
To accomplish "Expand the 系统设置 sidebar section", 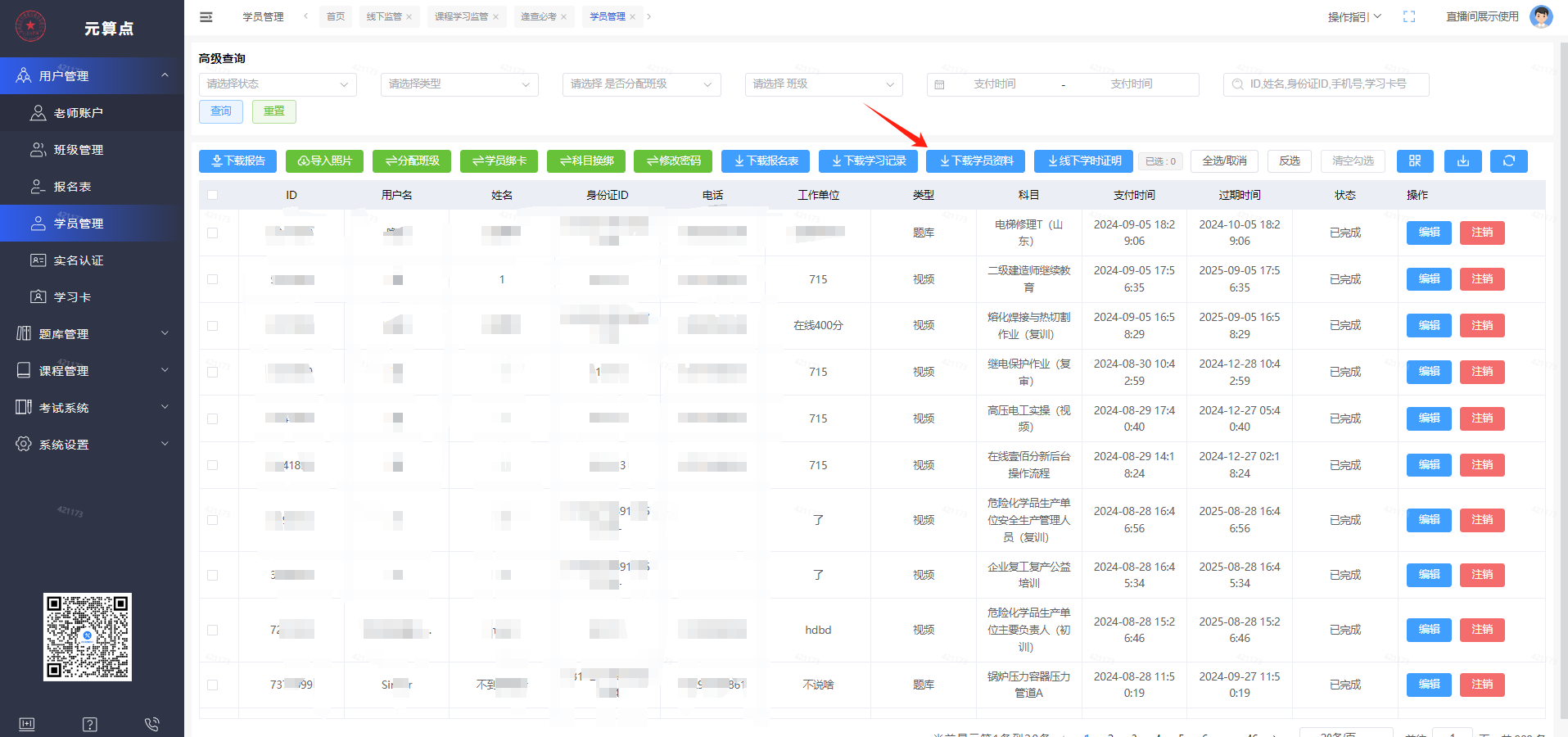I will point(92,445).
